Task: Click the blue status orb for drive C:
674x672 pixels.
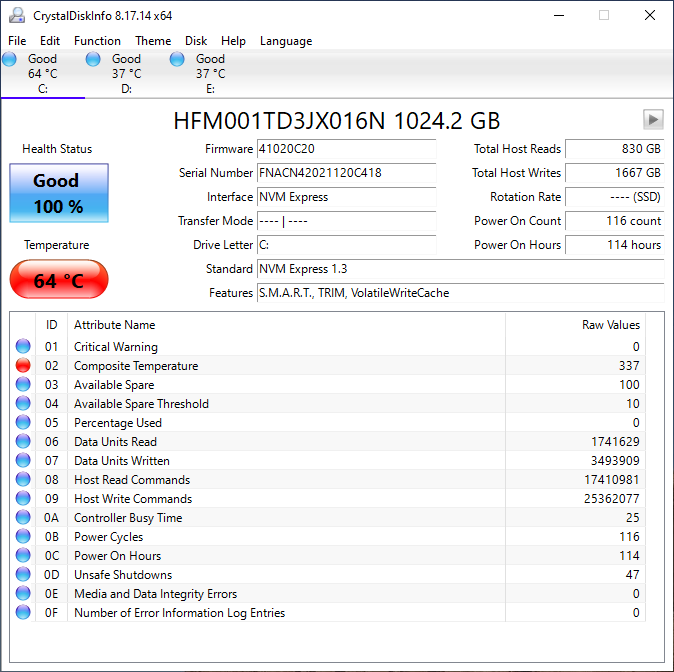Action: coord(9,59)
